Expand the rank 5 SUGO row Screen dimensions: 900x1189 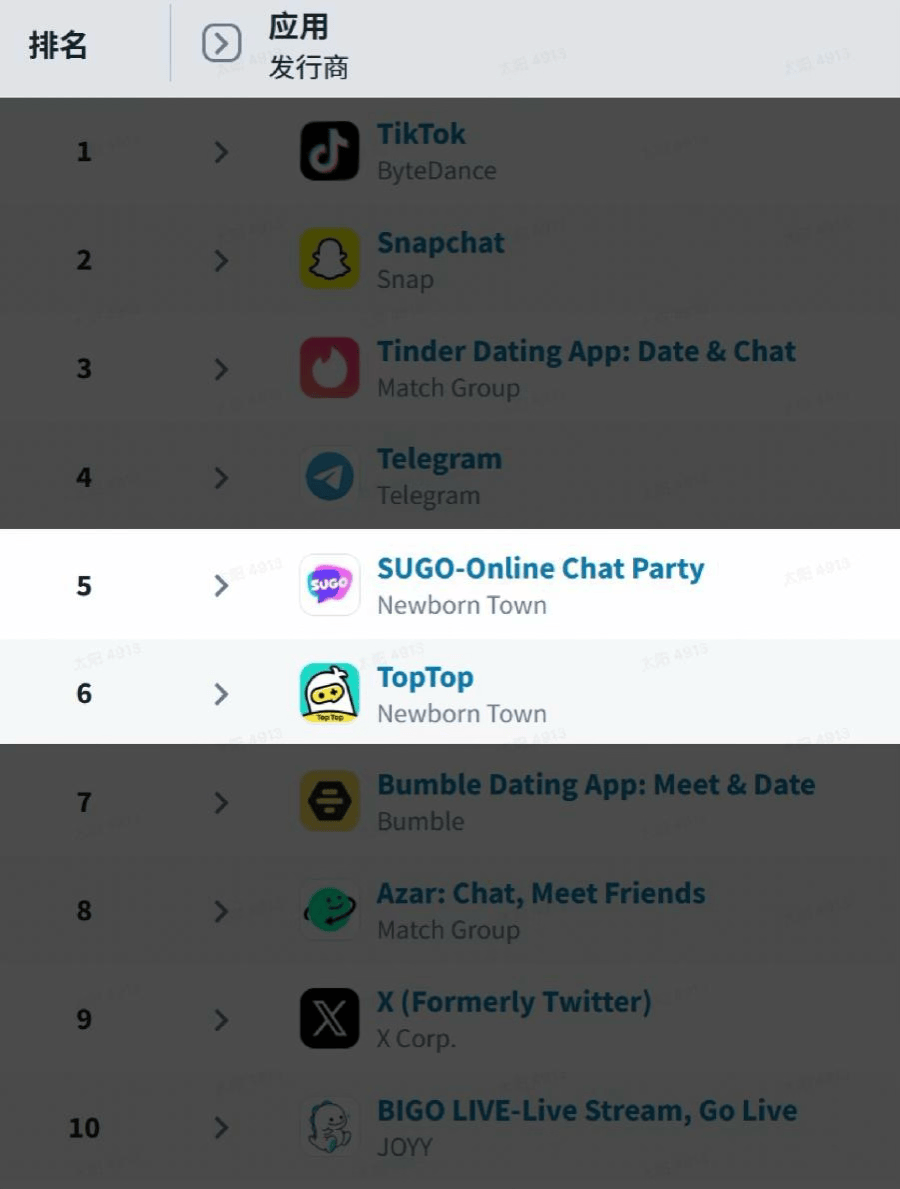[222, 586]
